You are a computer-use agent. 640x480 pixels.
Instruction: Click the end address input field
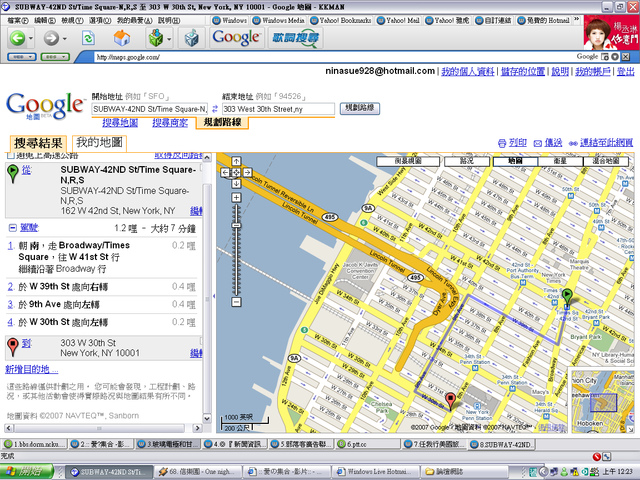coord(278,108)
